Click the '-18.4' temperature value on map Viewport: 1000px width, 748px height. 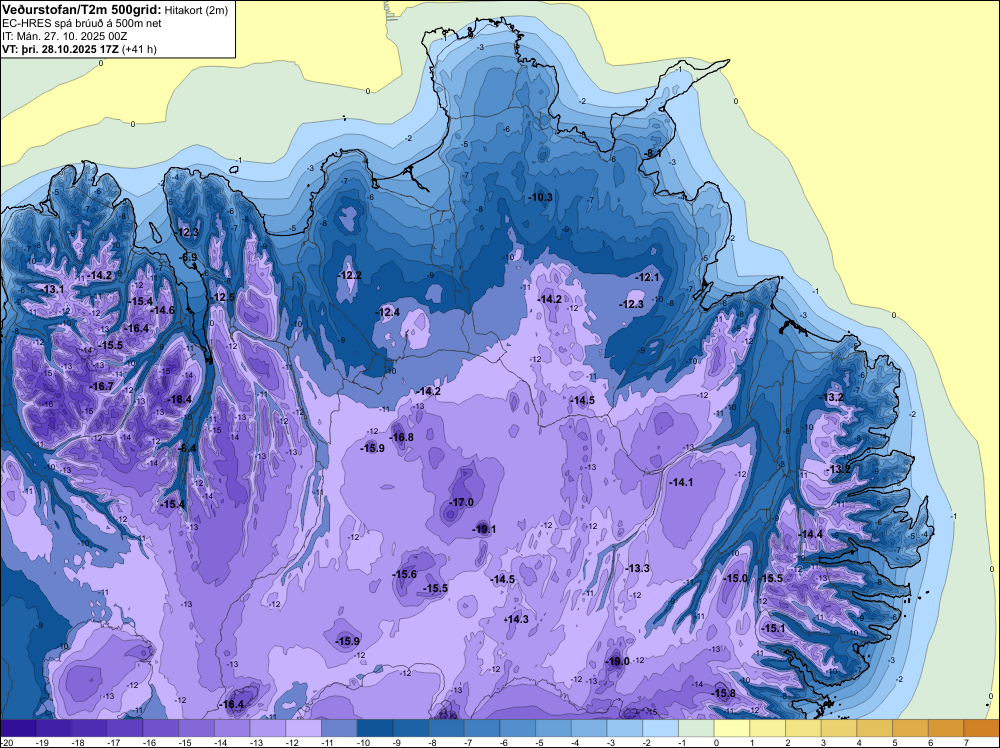tap(179, 399)
